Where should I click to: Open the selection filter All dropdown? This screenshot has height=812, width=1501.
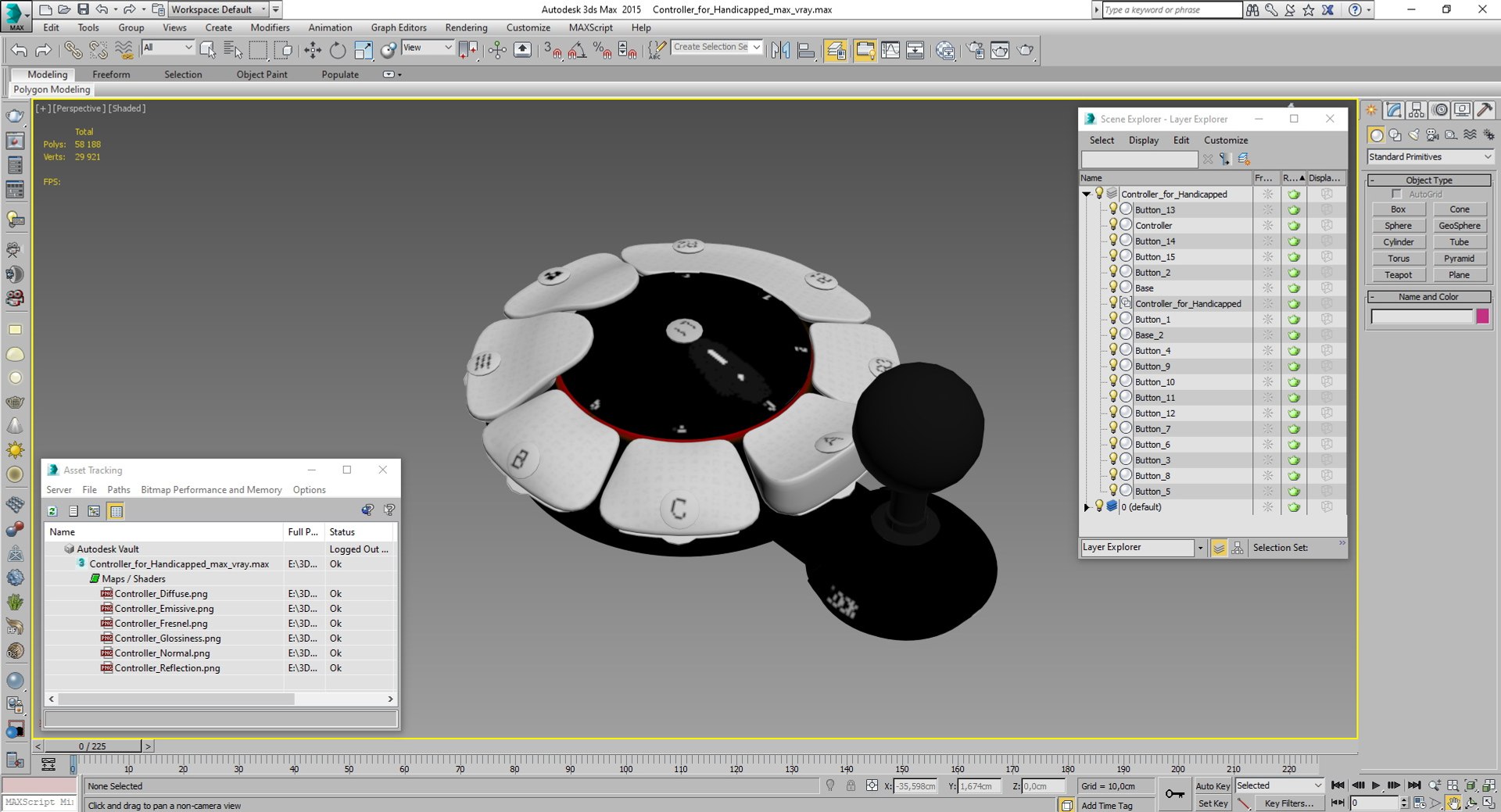167,48
